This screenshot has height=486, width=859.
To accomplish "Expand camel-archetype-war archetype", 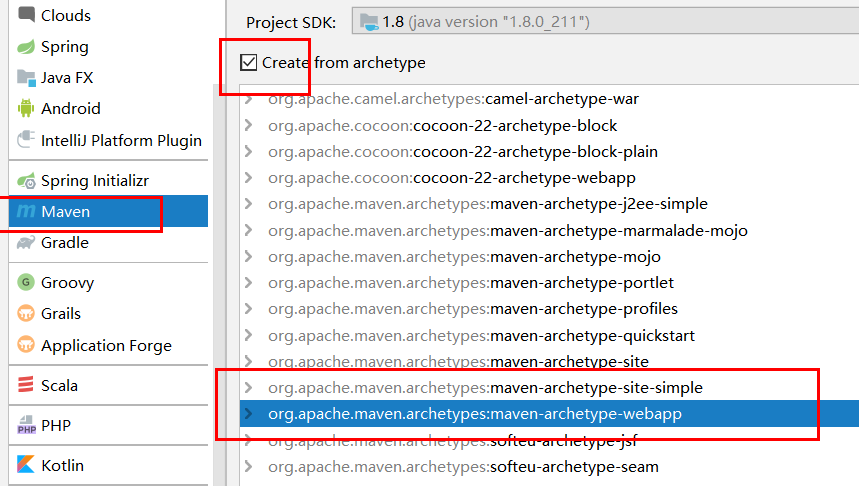I will tap(249, 99).
